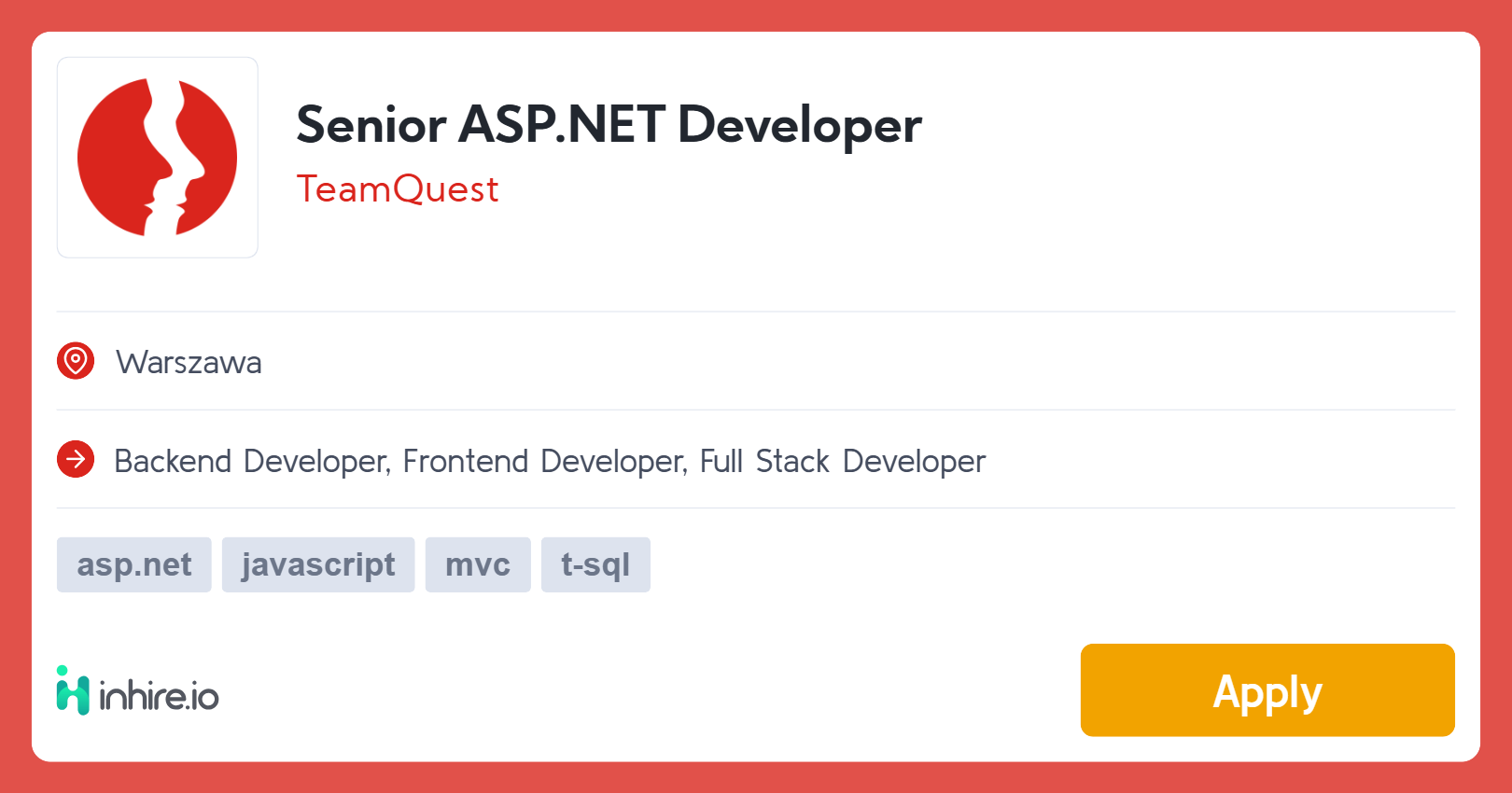Click the red location pin icon
This screenshot has height=793, width=1512.
(x=76, y=361)
